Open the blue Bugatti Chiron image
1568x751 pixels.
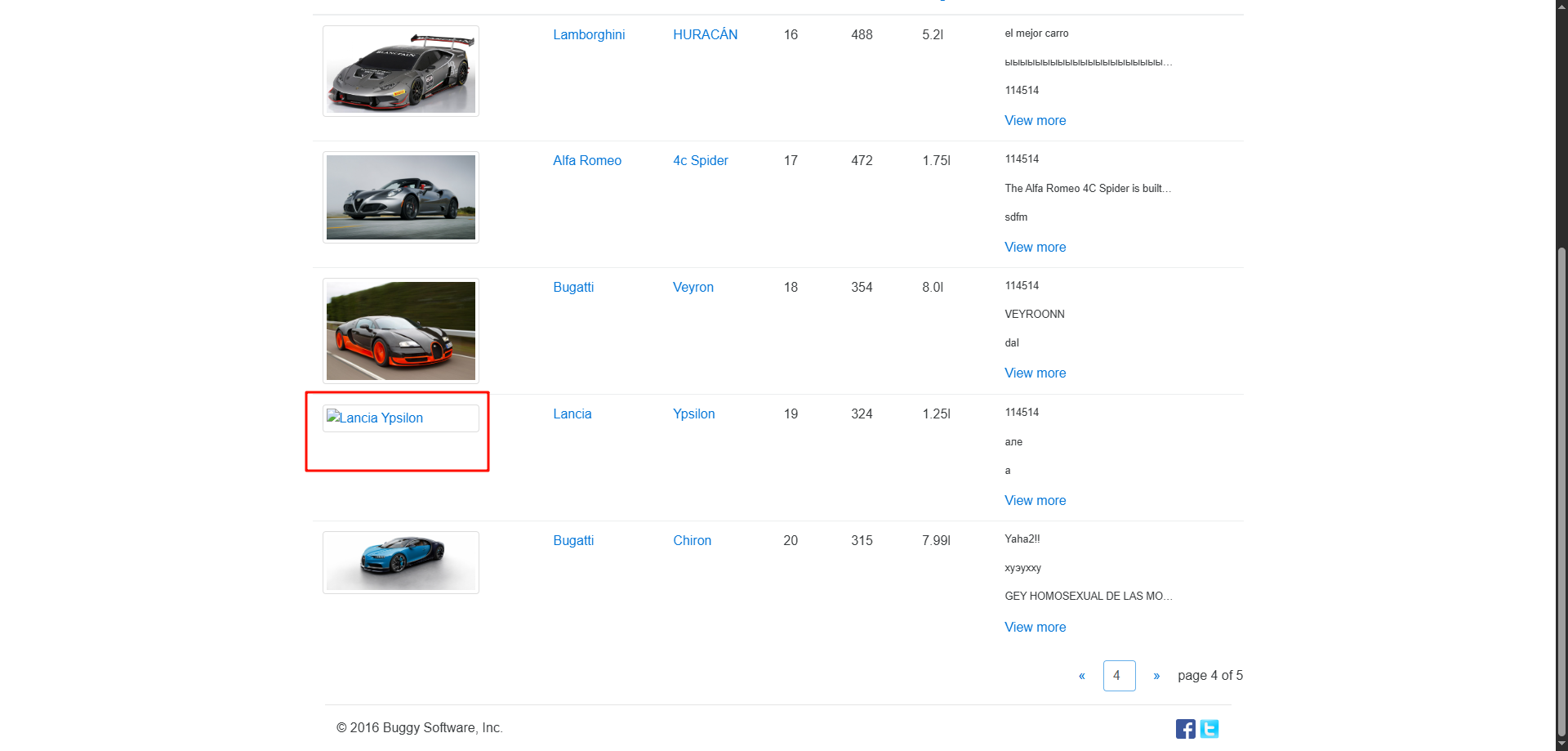pyautogui.click(x=401, y=562)
